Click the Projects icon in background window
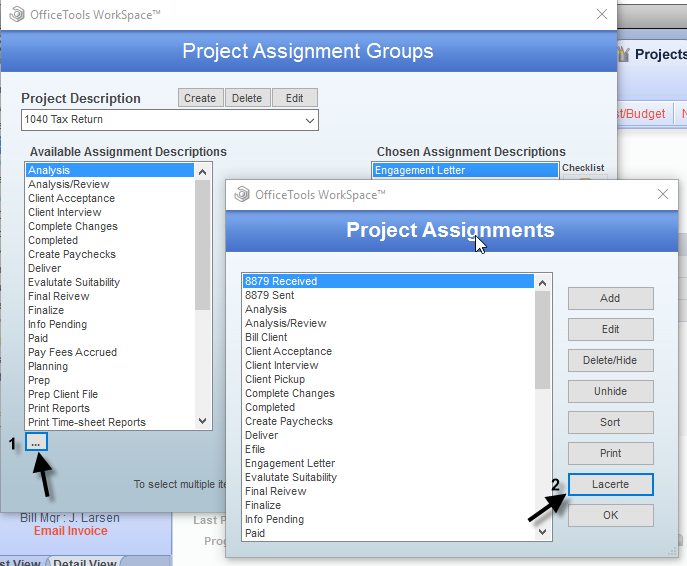 click(x=624, y=54)
